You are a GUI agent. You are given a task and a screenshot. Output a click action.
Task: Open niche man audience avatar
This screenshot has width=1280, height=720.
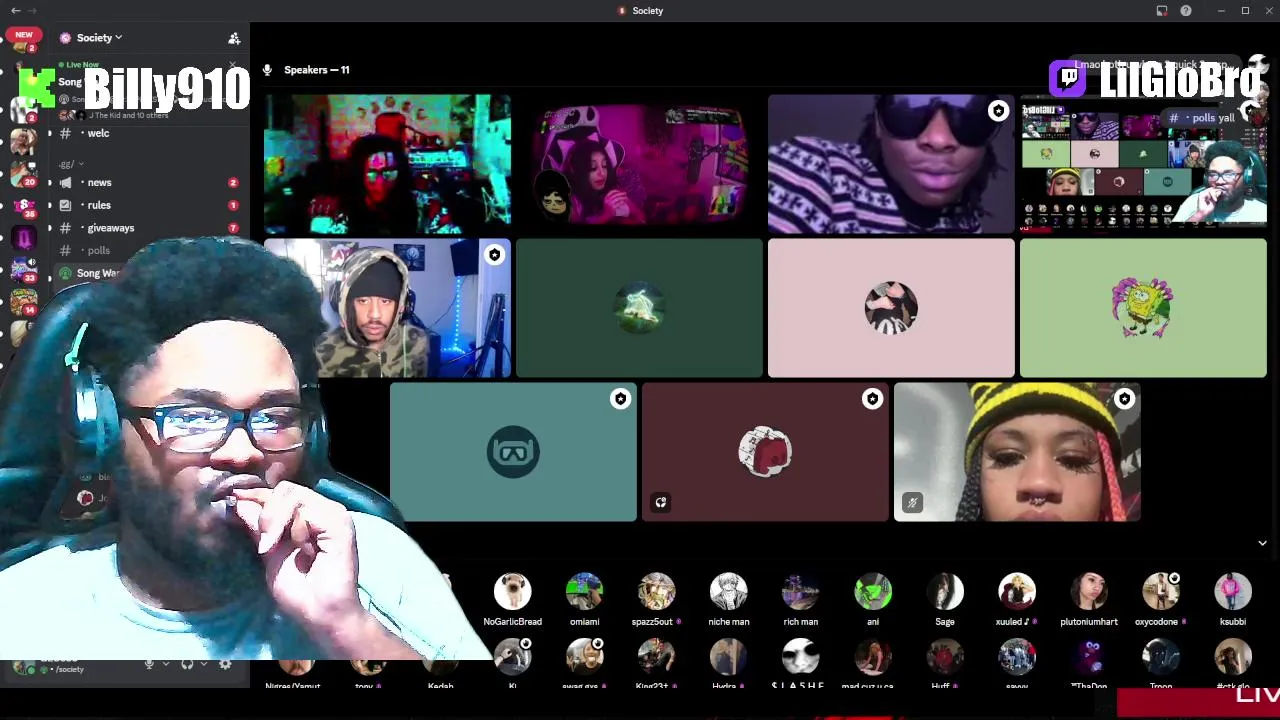(x=729, y=591)
